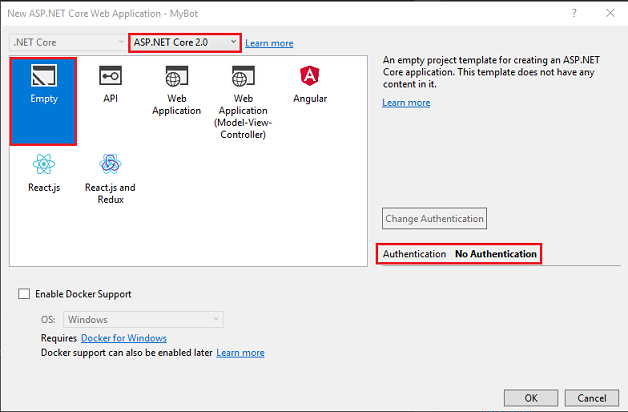The image size is (628, 412).
Task: Select the Empty project template icon
Action: (44, 77)
